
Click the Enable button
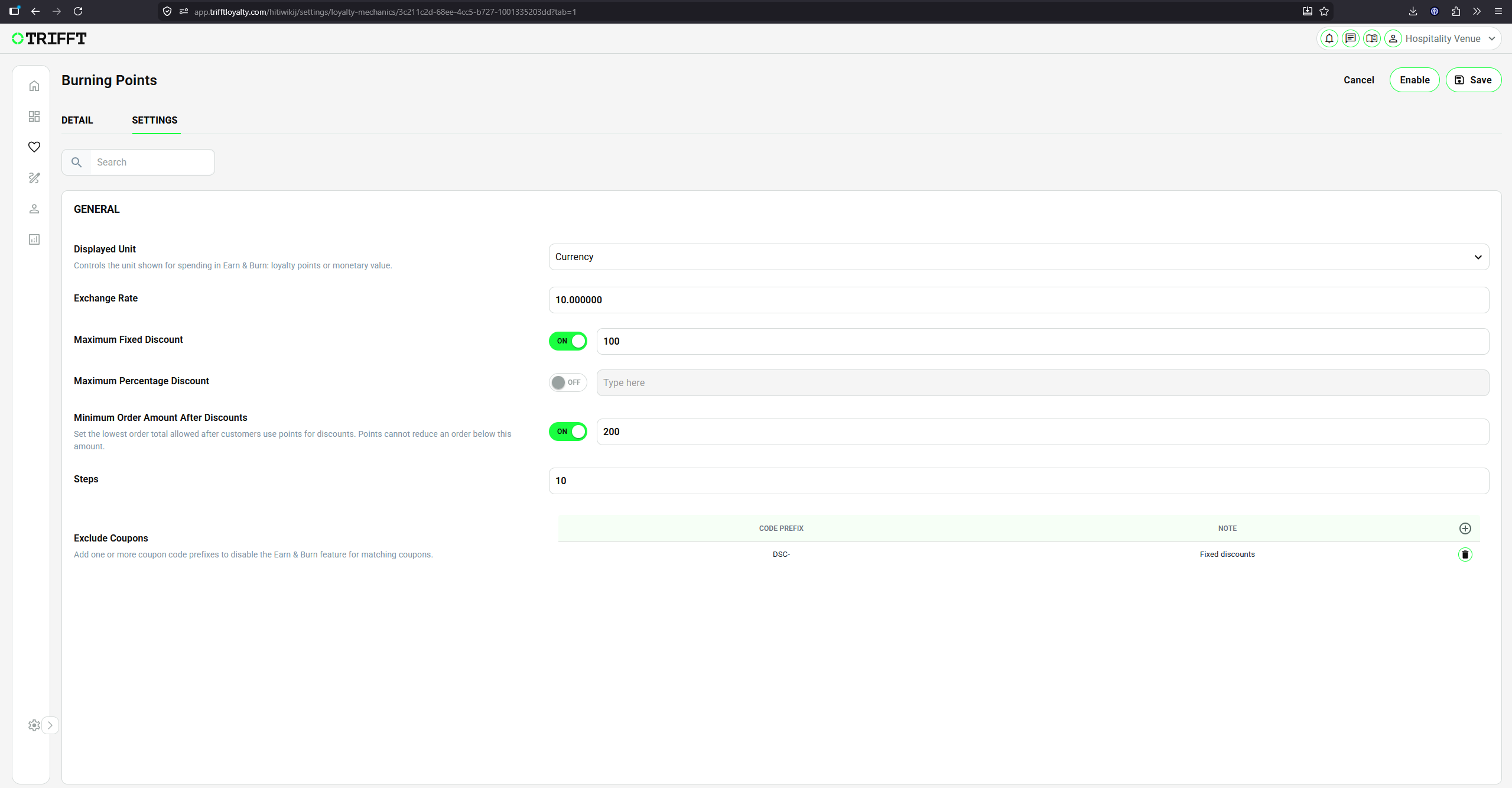coord(1415,80)
